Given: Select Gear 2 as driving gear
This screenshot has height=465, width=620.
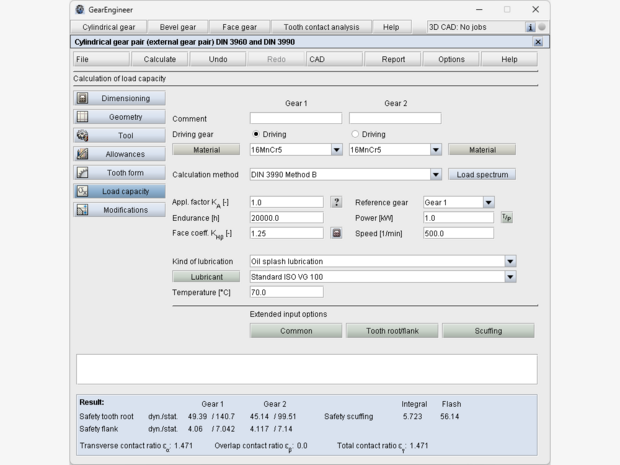Looking at the screenshot, I should [x=355, y=134].
